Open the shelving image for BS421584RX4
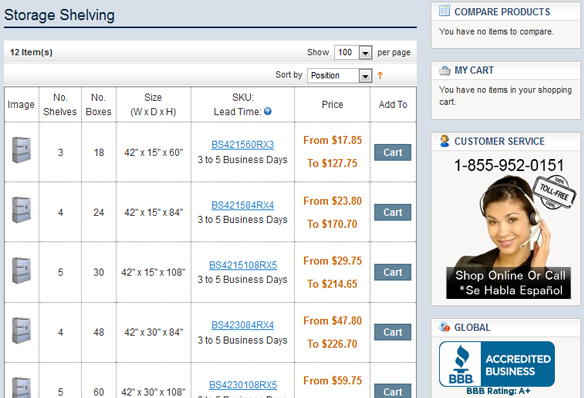This screenshot has width=584, height=398. pos(22,210)
